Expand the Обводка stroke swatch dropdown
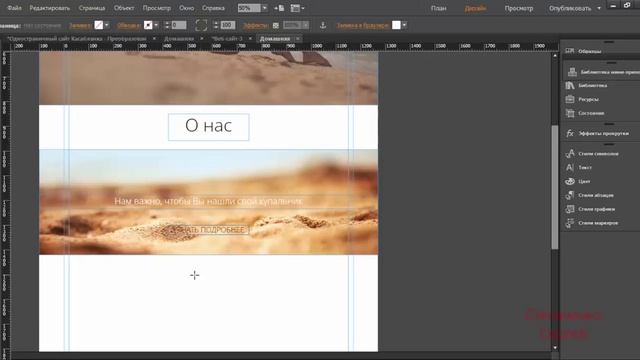This screenshot has height=360, width=640. pos(156,25)
